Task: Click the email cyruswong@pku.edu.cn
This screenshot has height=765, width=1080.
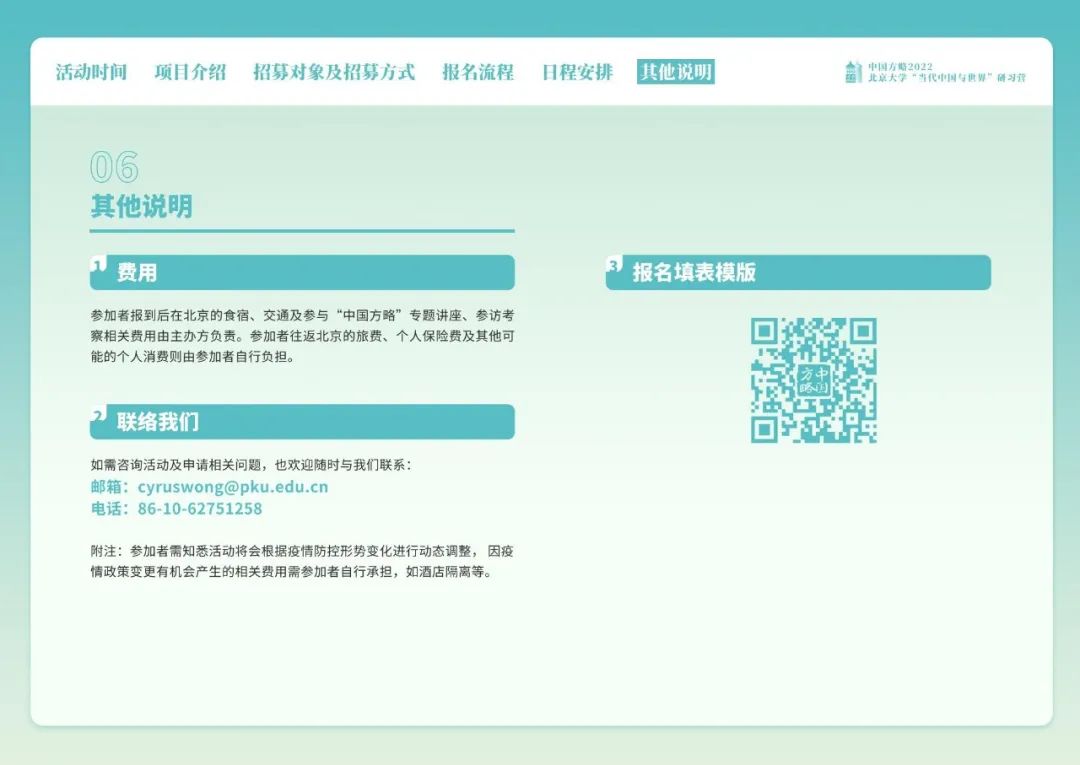Action: coord(232,487)
